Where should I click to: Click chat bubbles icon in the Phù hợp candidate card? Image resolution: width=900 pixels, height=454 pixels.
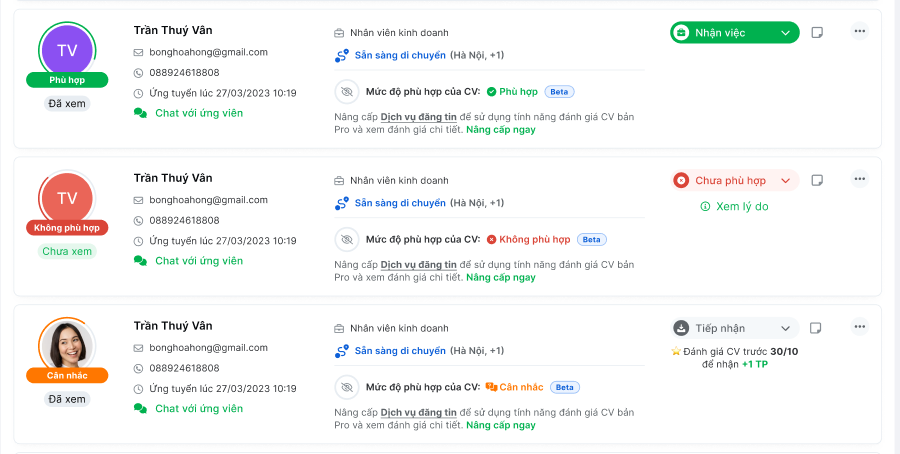point(140,113)
